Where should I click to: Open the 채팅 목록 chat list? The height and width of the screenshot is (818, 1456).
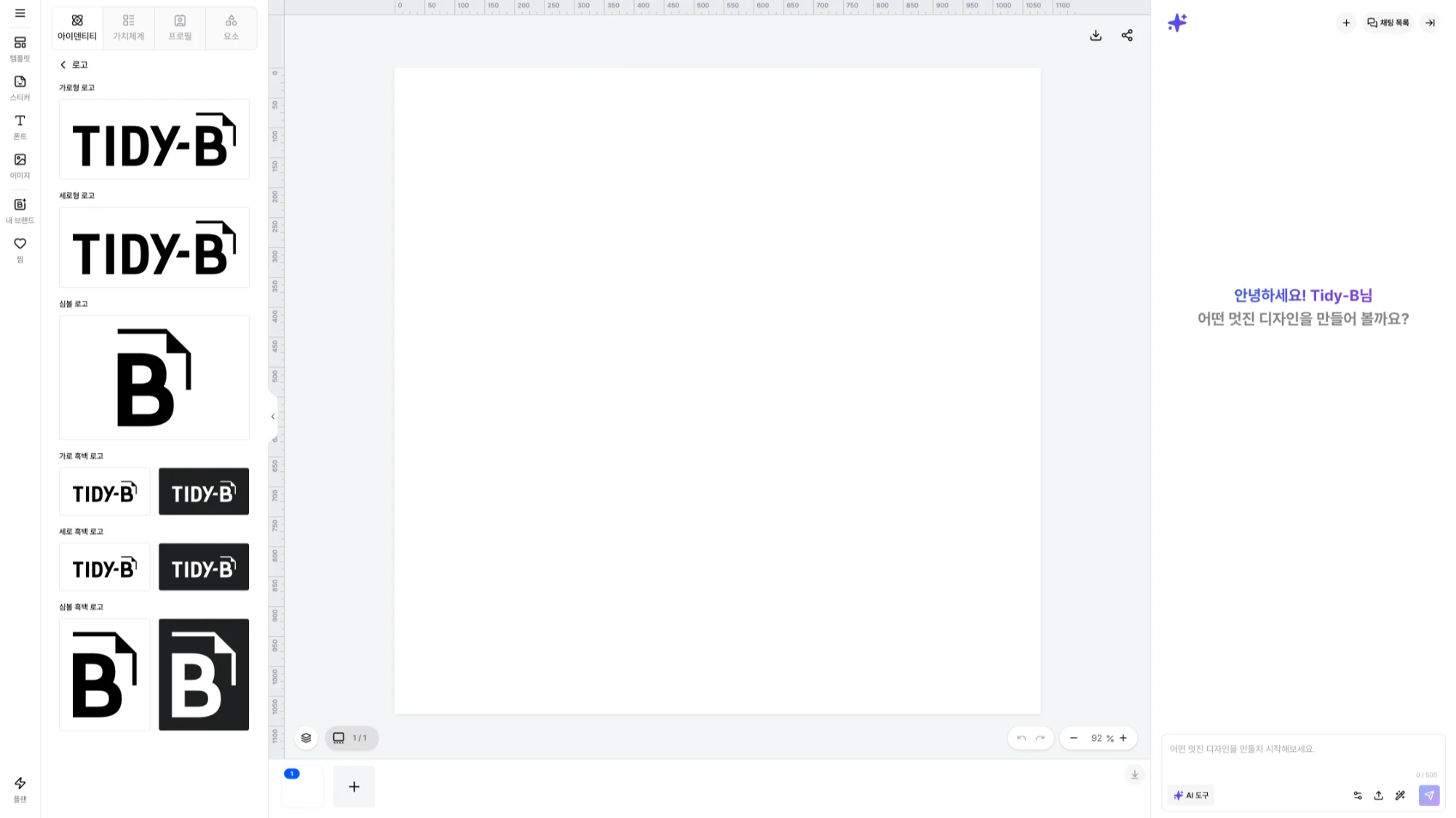click(1388, 23)
